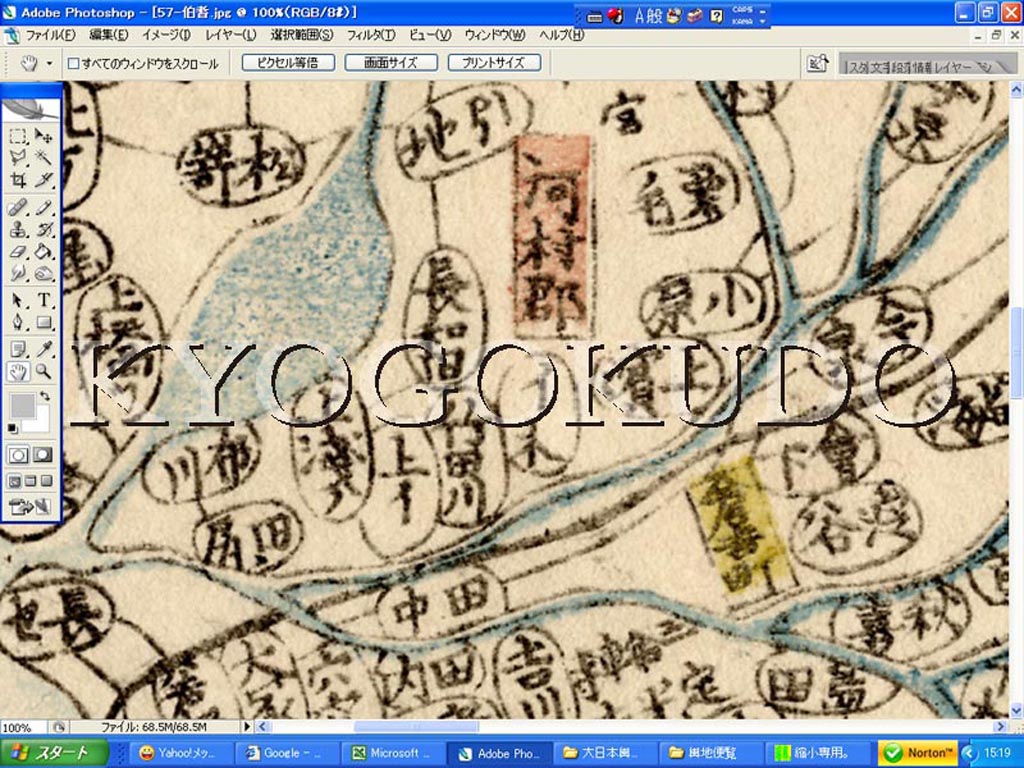Select the Move tool
Viewport: 1024px width, 768px height.
pos(43,136)
